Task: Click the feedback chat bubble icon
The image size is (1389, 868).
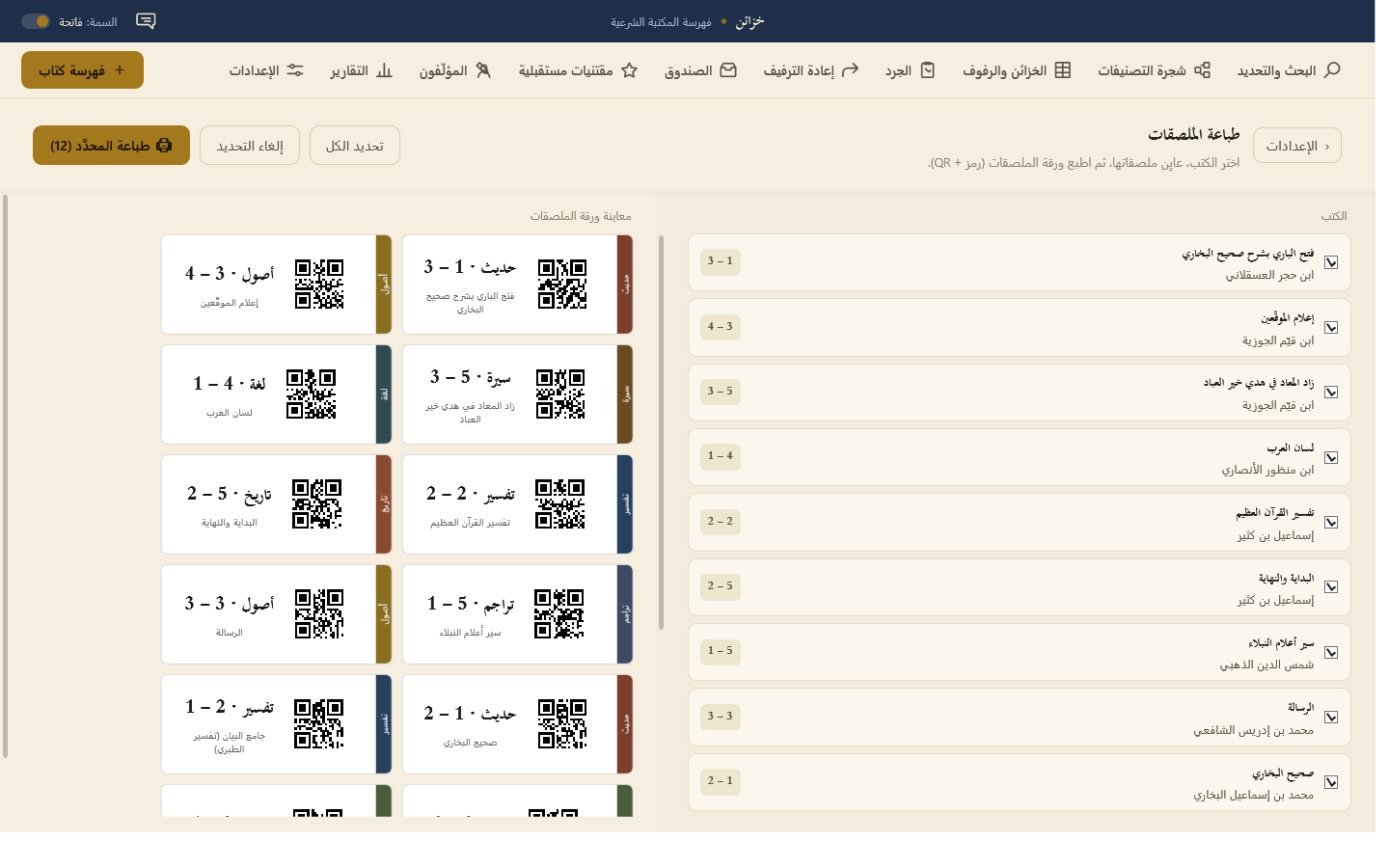Action: (x=146, y=21)
